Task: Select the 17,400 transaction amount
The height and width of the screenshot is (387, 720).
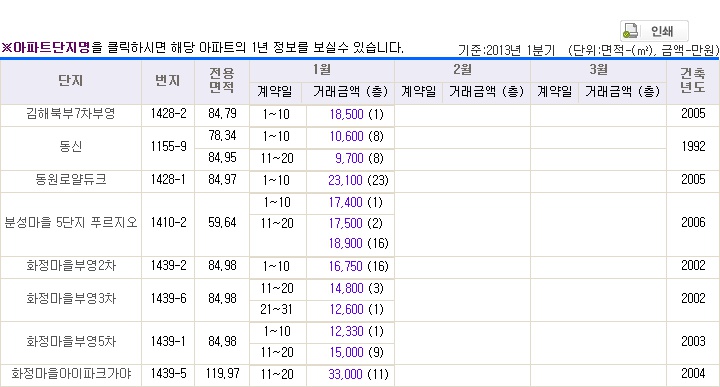Action: (345, 202)
